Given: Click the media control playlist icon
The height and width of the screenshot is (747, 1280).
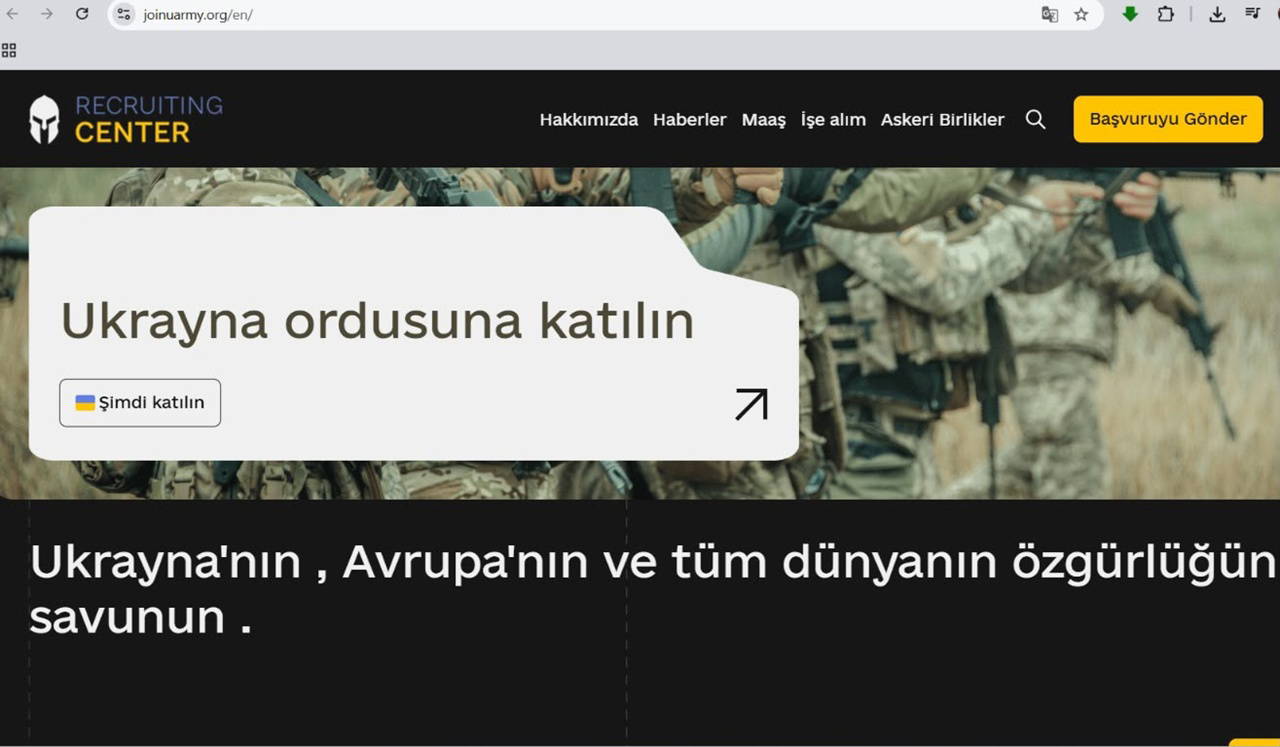Looking at the screenshot, I should tap(1252, 14).
